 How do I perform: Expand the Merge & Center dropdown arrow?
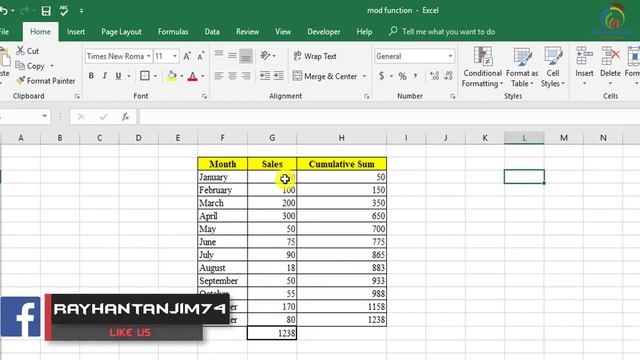(364, 76)
